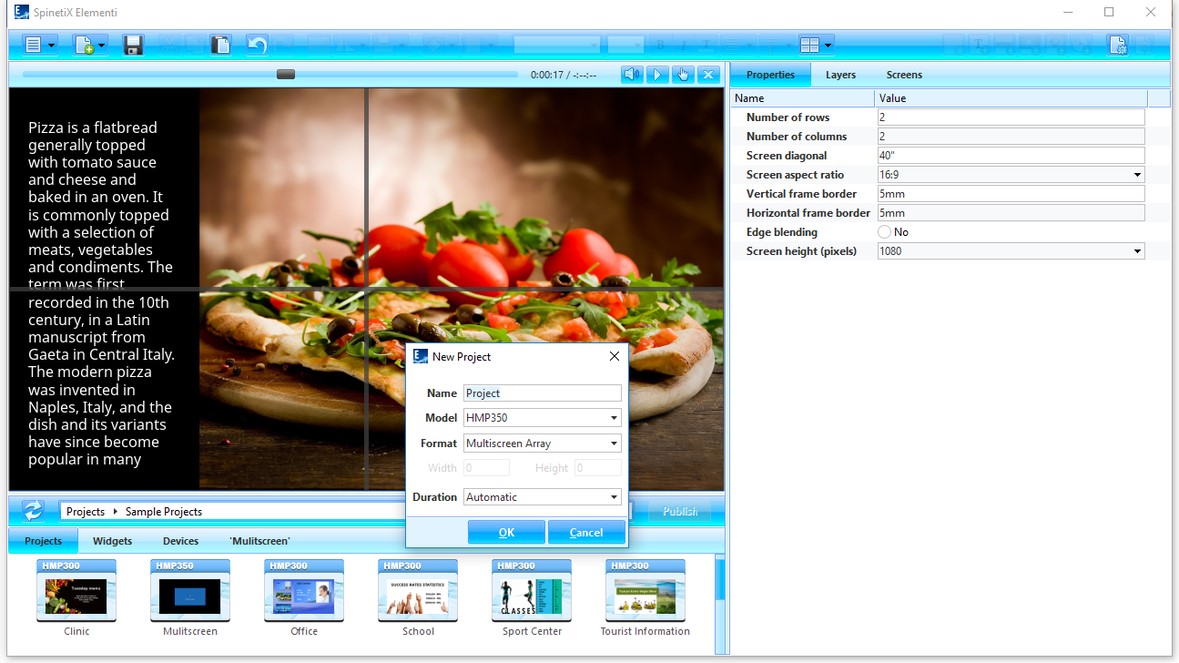Click the playback timeline slider handle
Screen dimensions: 1179x663
[x=286, y=75]
